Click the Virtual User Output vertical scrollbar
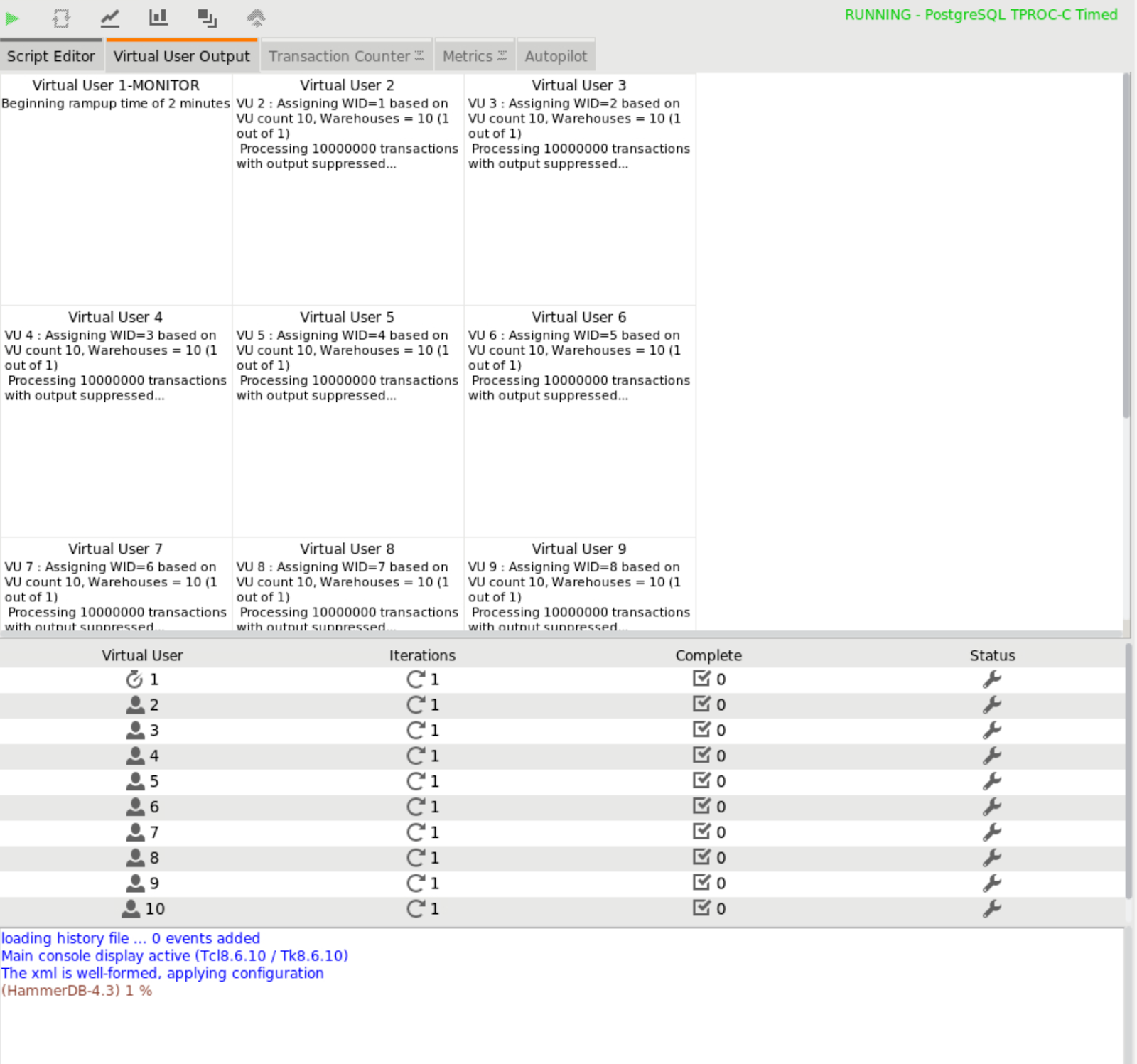 pos(1126,249)
